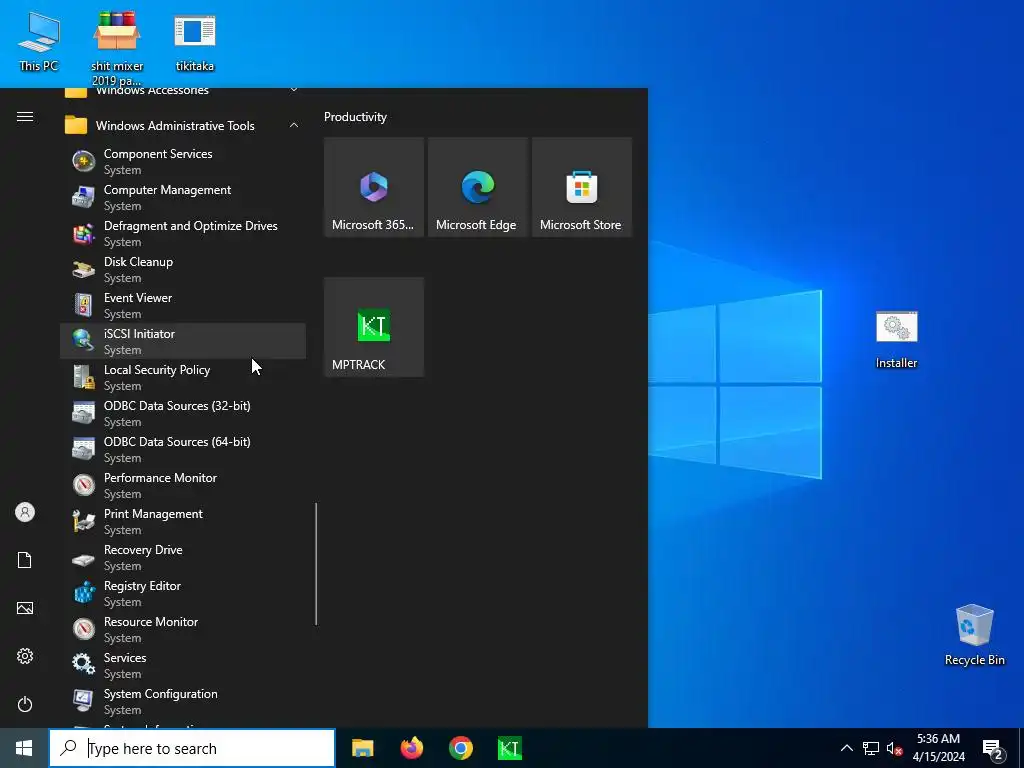This screenshot has width=1024, height=768.
Task: Open the Services console
Action: 183,665
